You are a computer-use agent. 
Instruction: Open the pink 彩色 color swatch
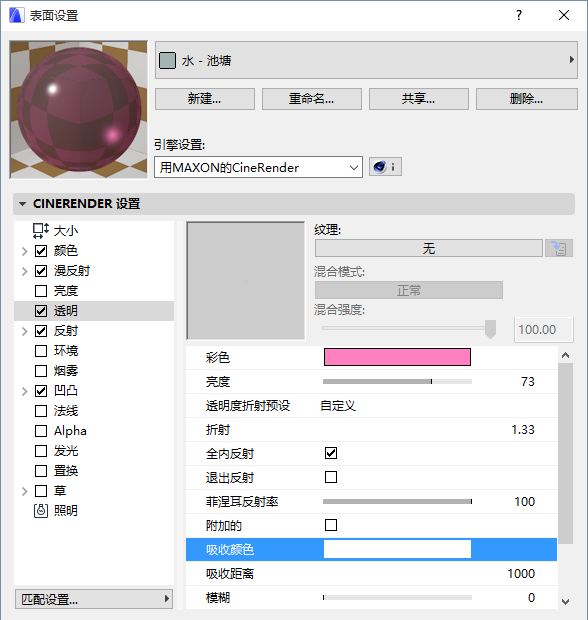click(x=397, y=357)
